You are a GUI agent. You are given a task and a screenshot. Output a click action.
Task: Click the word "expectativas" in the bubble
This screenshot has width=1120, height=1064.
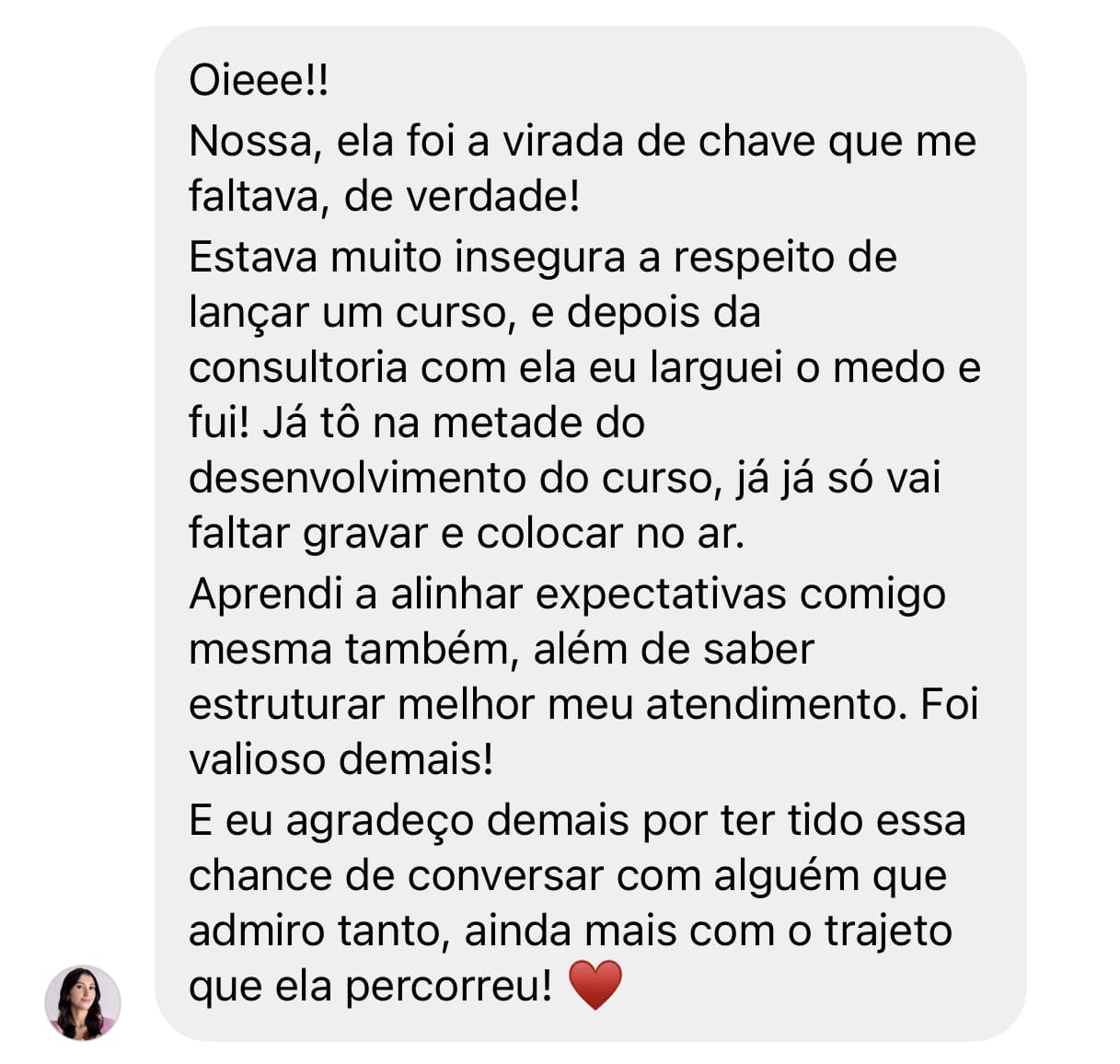point(661,595)
